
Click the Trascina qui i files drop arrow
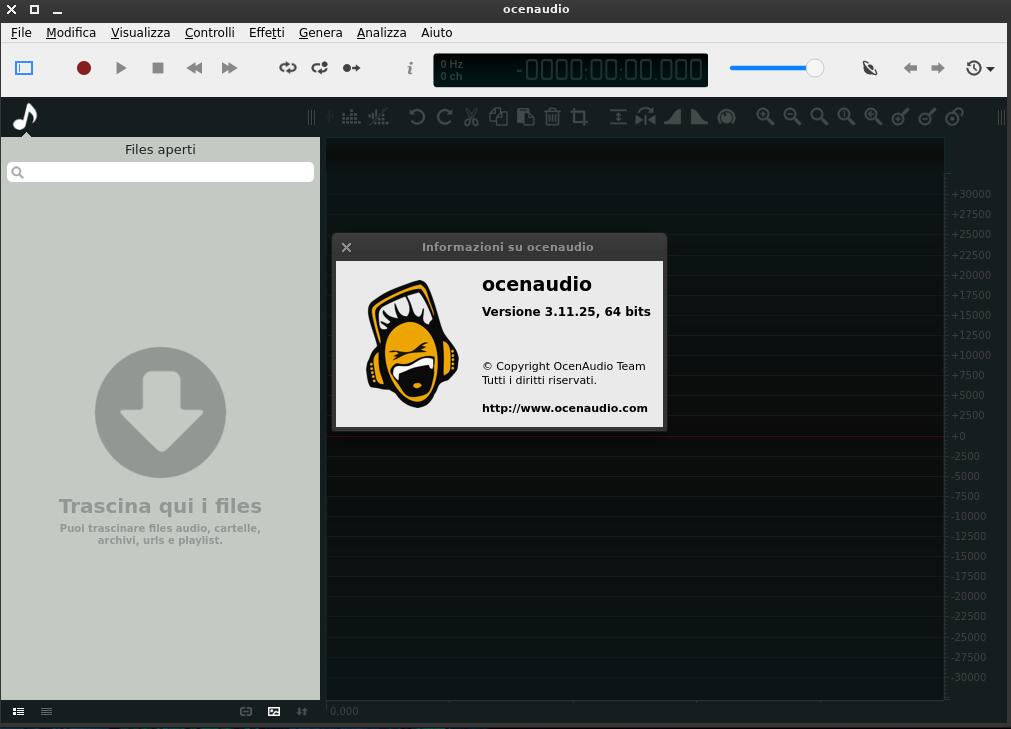[161, 413]
